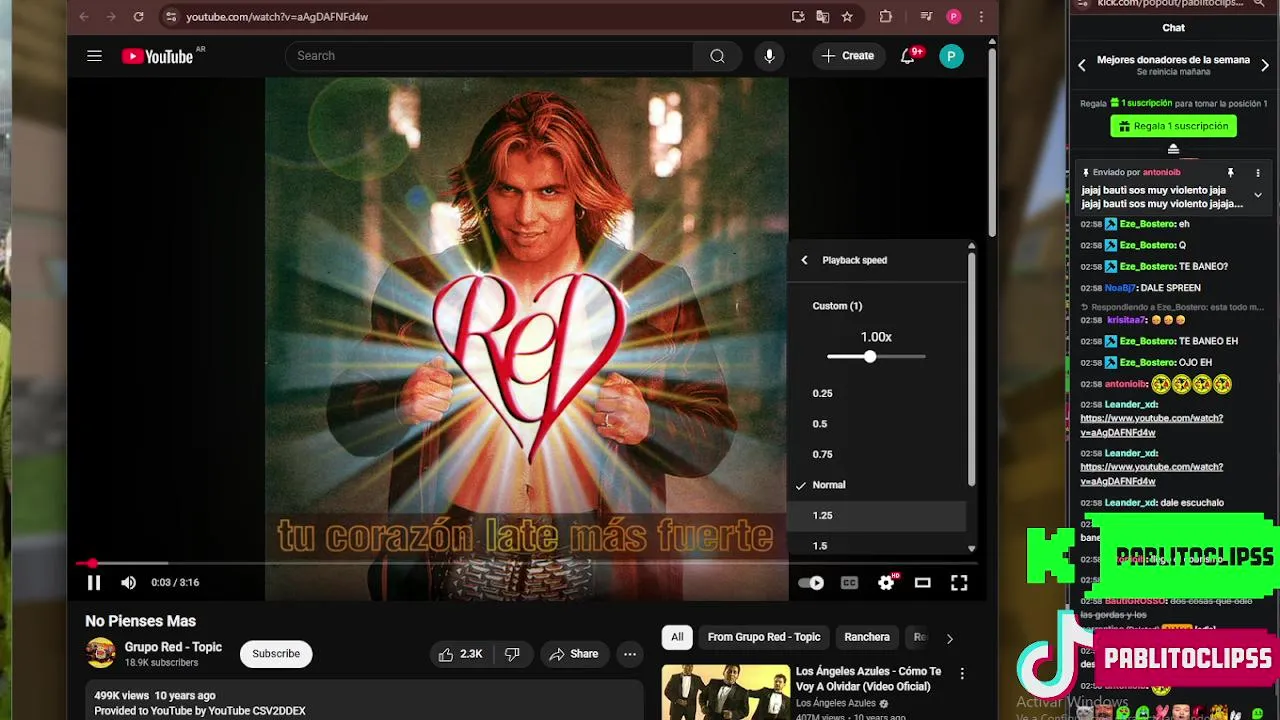Open Chrome media controls icon

[x=926, y=16]
